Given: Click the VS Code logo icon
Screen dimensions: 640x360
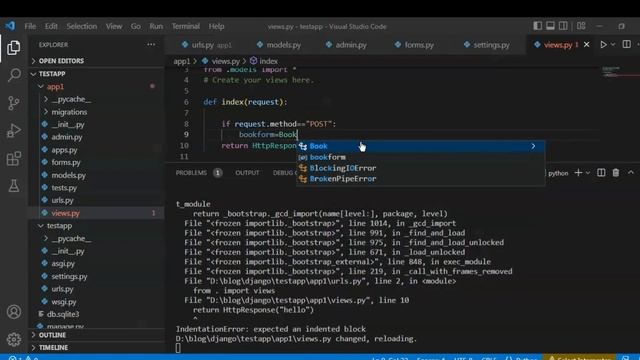Looking at the screenshot, I should [10, 26].
